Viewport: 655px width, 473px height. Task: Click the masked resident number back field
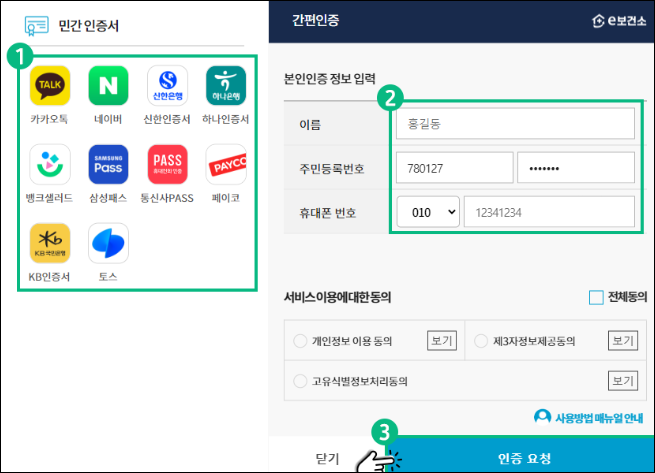pyautogui.click(x=576, y=168)
